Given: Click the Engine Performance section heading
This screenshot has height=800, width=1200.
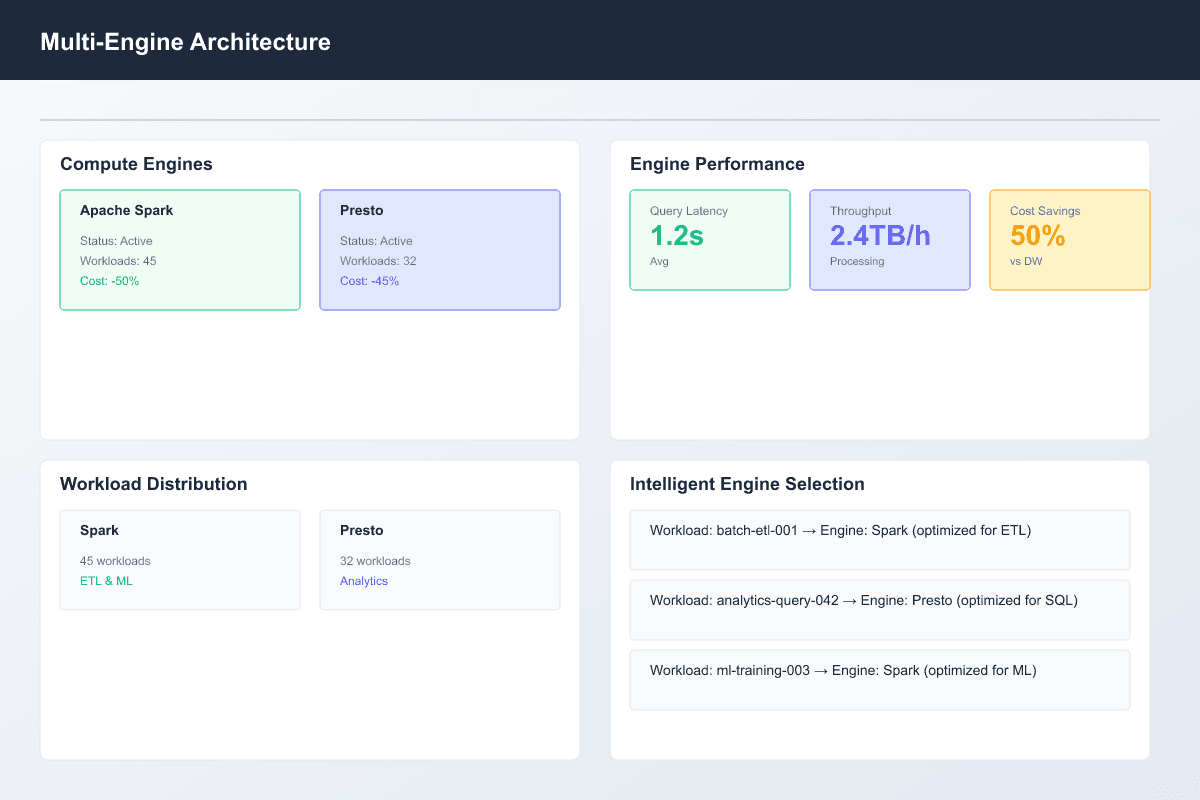Looking at the screenshot, I should pyautogui.click(x=717, y=164).
